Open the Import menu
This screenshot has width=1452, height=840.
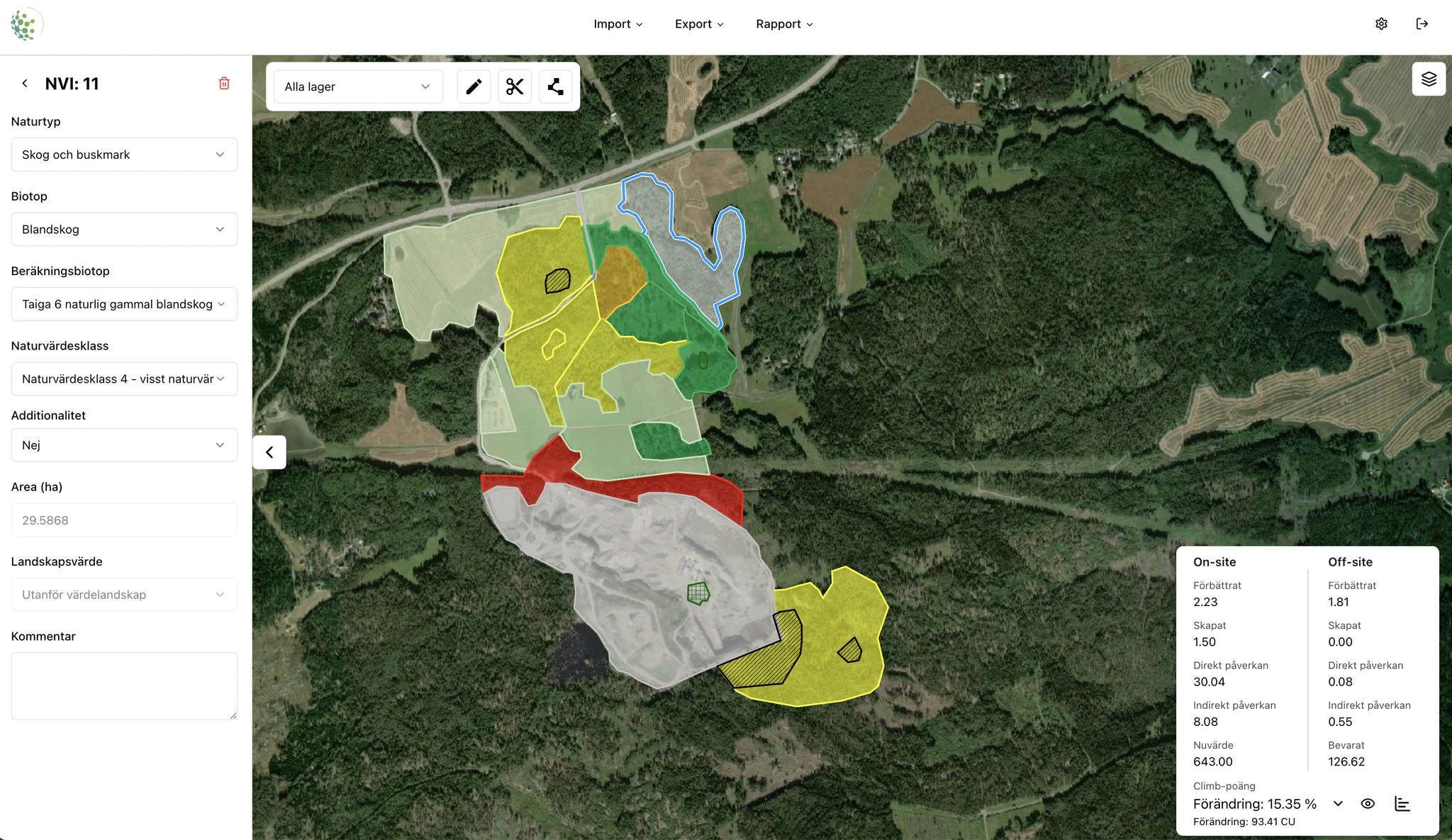[x=618, y=24]
